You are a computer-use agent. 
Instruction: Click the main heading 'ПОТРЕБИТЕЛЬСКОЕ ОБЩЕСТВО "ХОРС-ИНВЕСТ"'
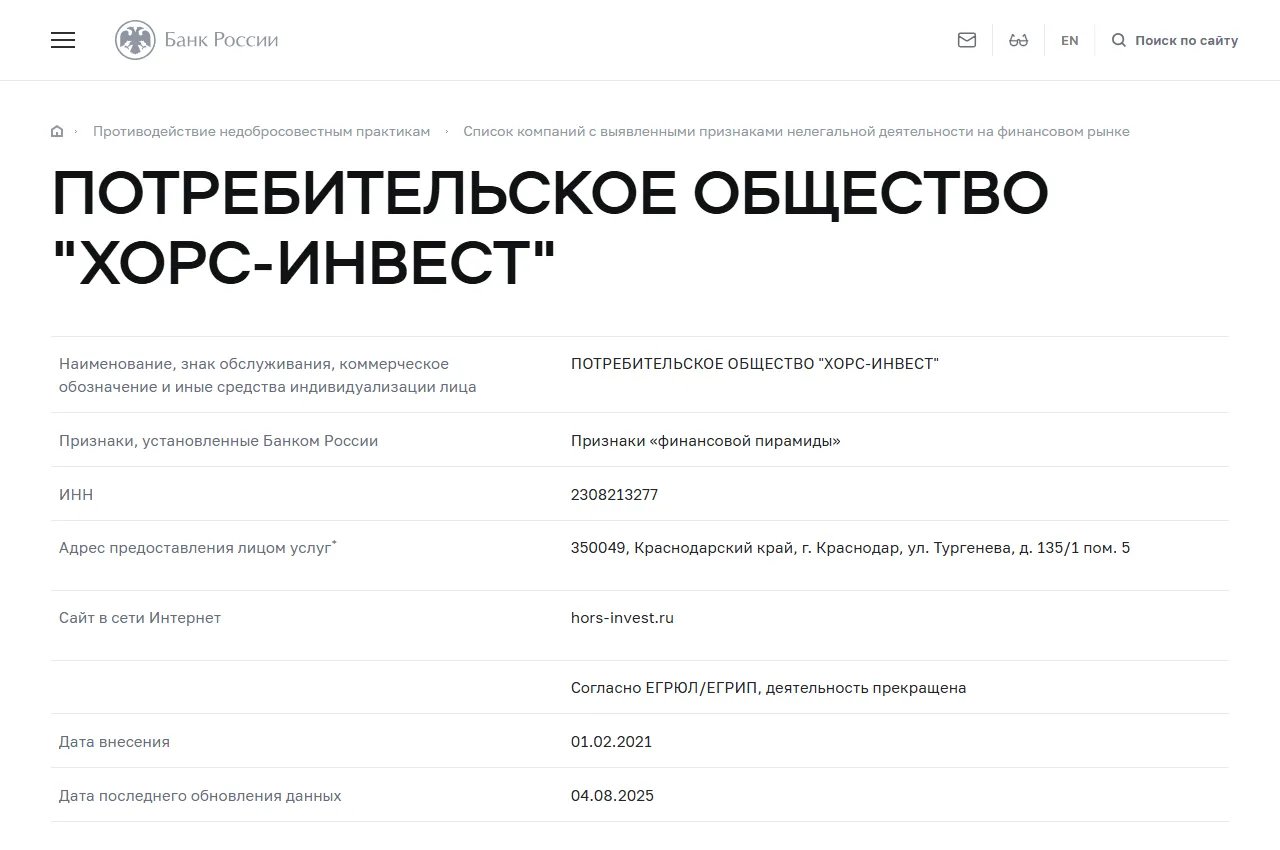[550, 227]
